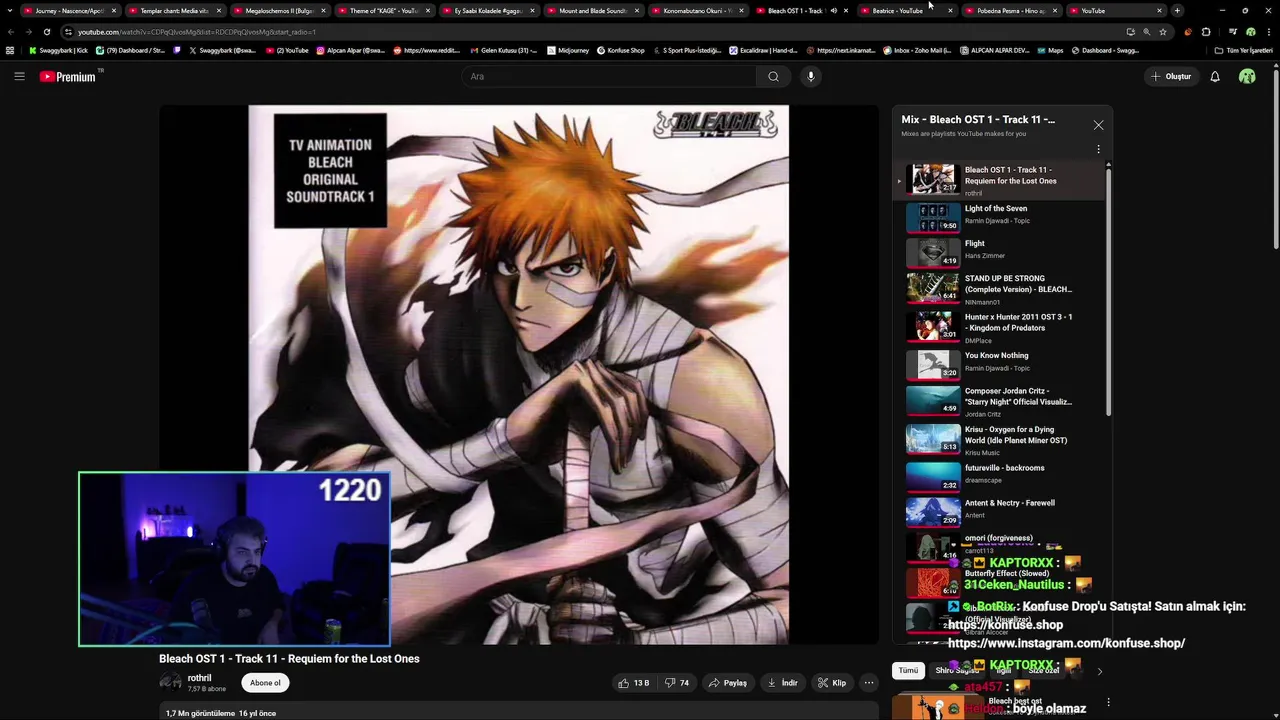The width and height of the screenshot is (1280, 720).
Task: Click the search magnifier button
Action: [773, 76]
